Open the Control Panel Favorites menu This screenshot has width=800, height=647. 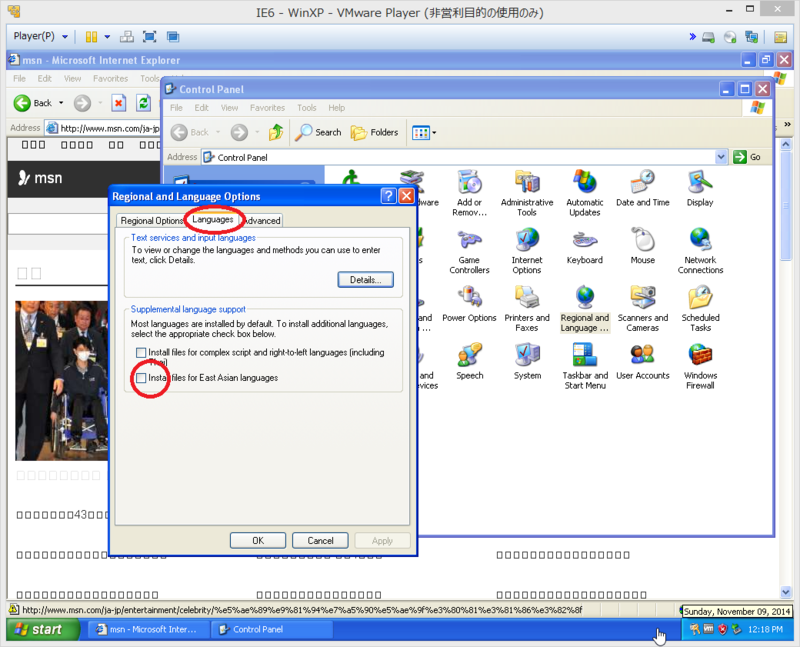[x=267, y=108]
